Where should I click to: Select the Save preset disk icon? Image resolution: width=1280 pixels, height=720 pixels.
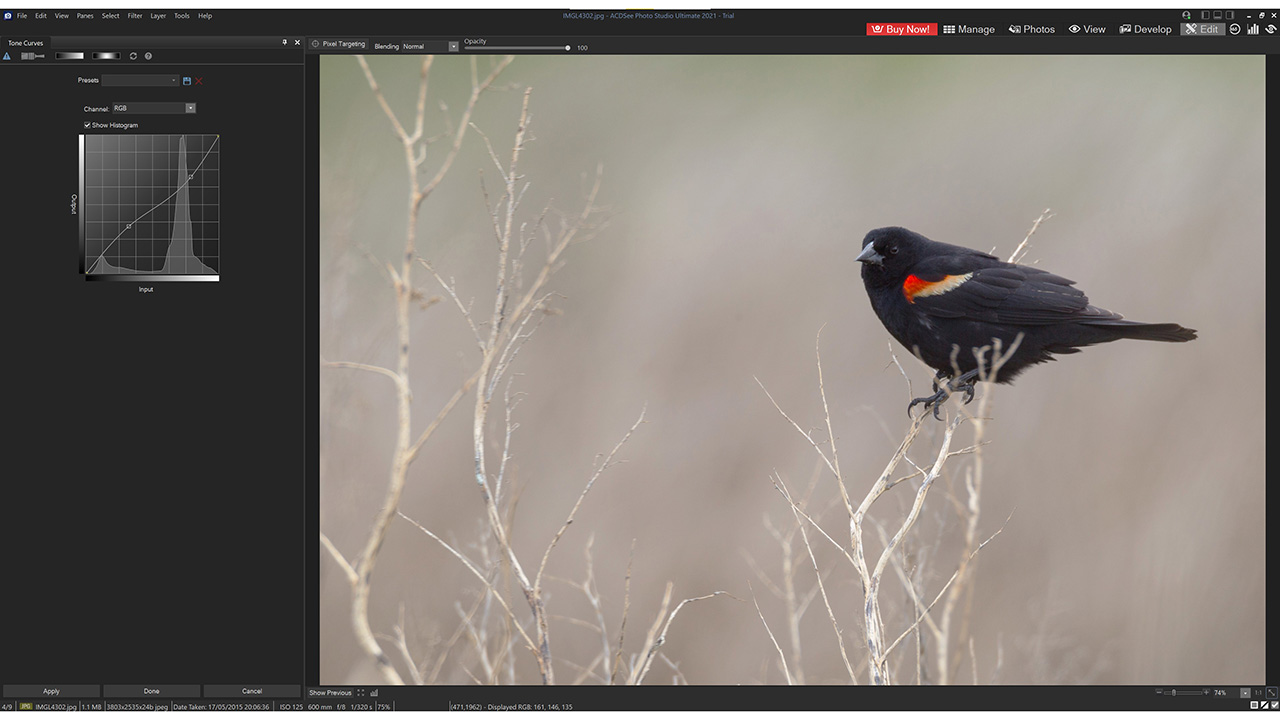(x=187, y=80)
